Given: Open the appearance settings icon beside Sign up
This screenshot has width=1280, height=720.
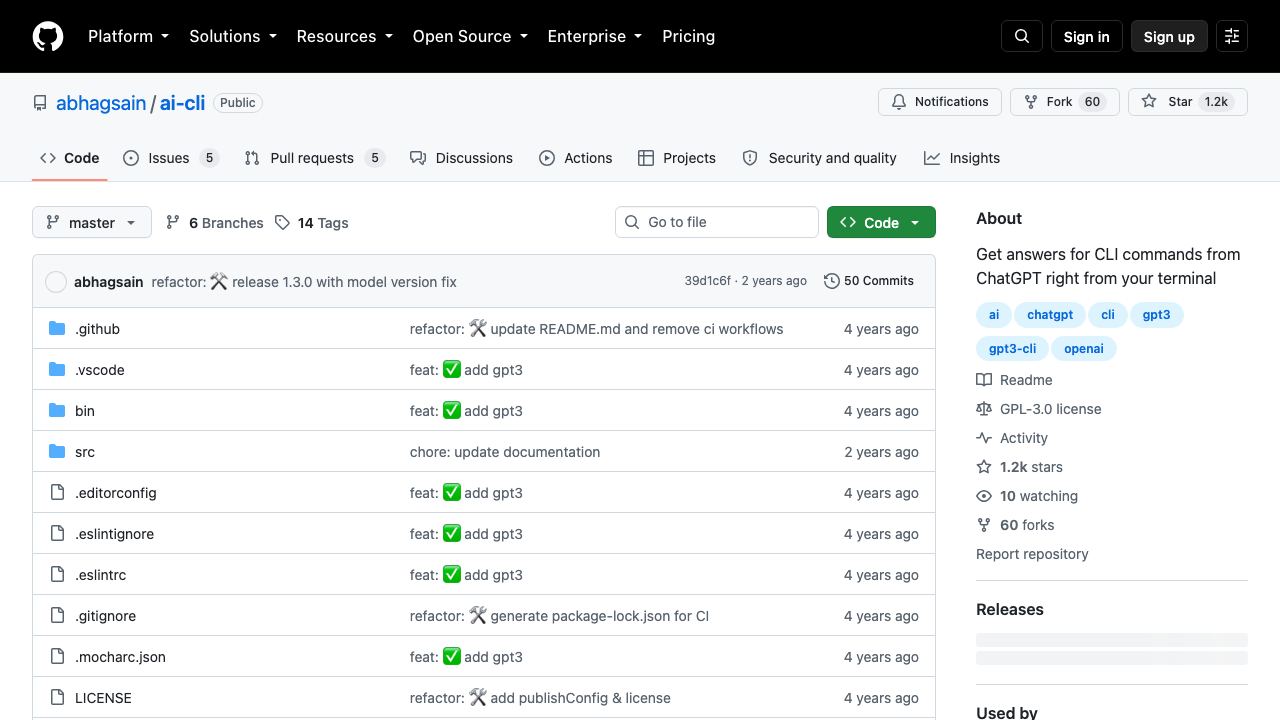Looking at the screenshot, I should 1232,36.
